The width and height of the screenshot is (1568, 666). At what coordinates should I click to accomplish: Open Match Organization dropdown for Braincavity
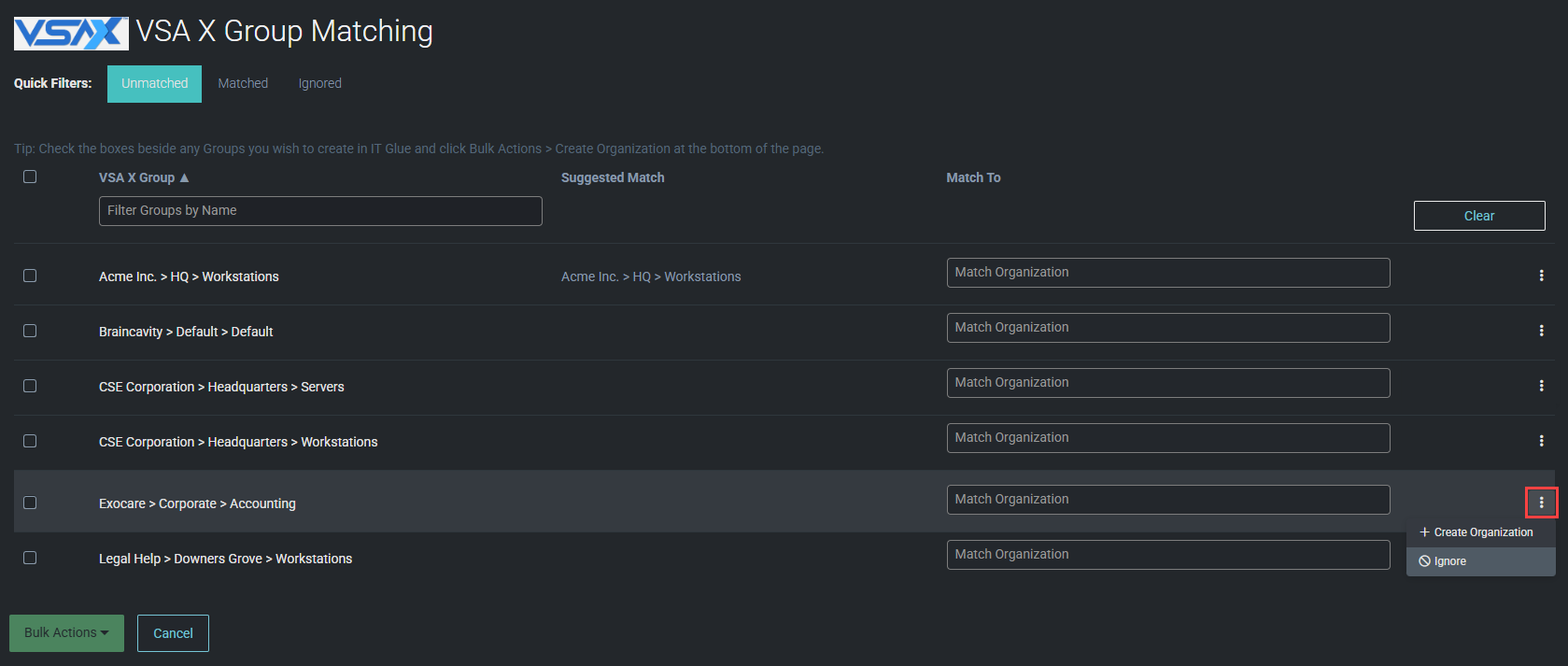click(1167, 328)
